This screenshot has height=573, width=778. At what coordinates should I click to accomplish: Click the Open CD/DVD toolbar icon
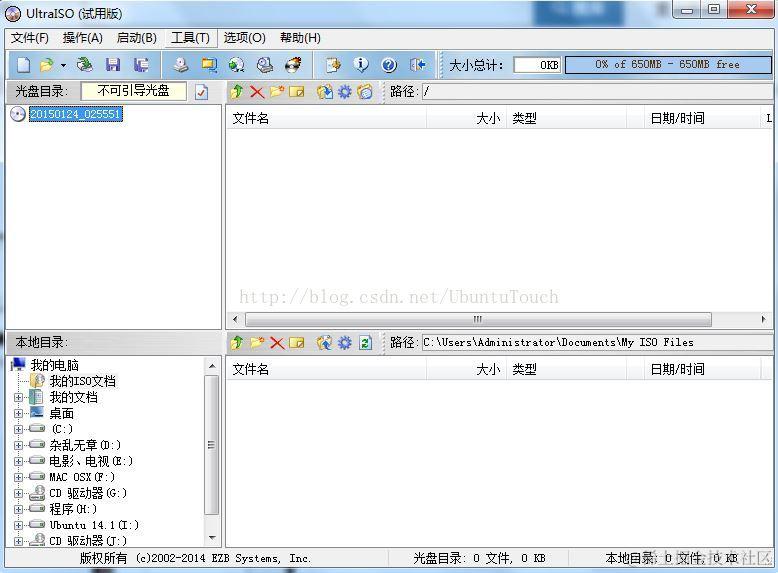85,64
